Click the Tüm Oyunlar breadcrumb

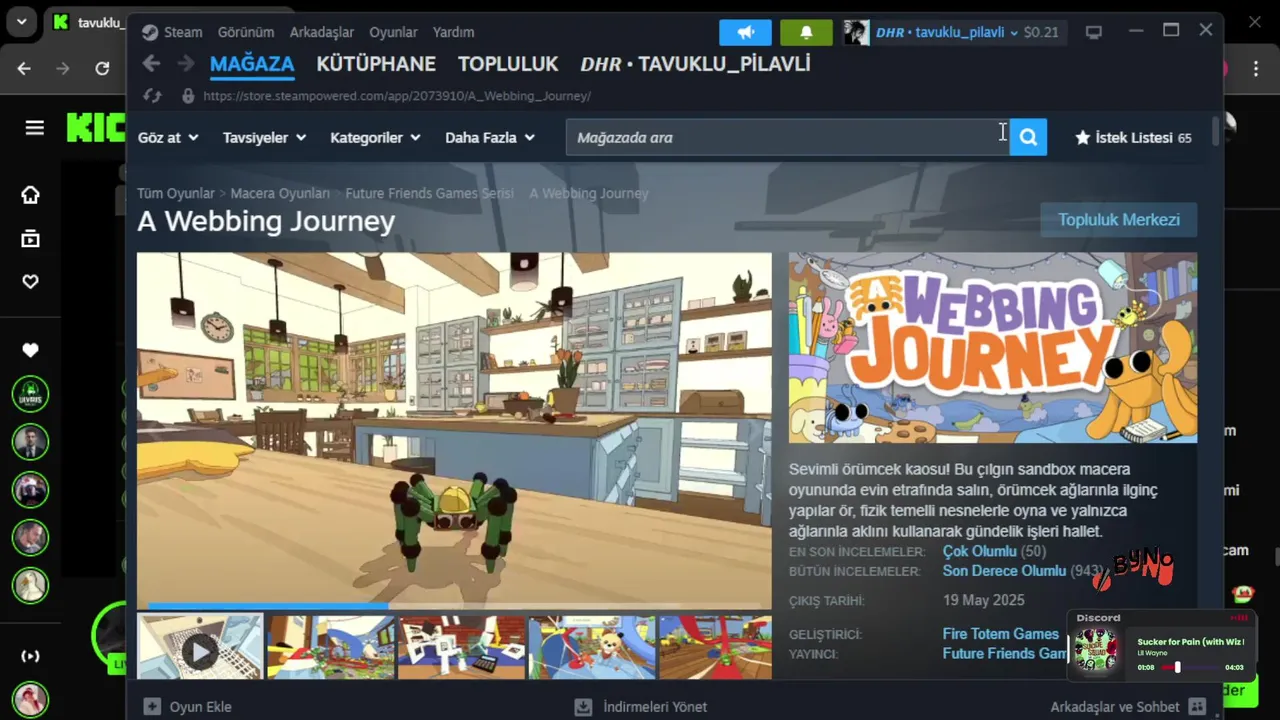coord(176,193)
